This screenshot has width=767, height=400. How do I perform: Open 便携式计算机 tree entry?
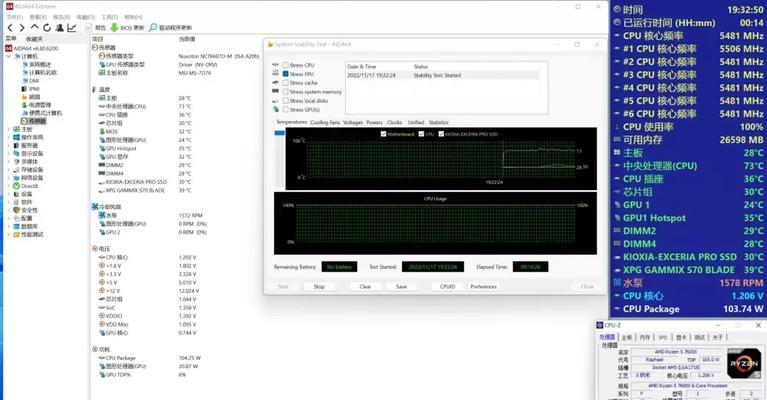45,113
